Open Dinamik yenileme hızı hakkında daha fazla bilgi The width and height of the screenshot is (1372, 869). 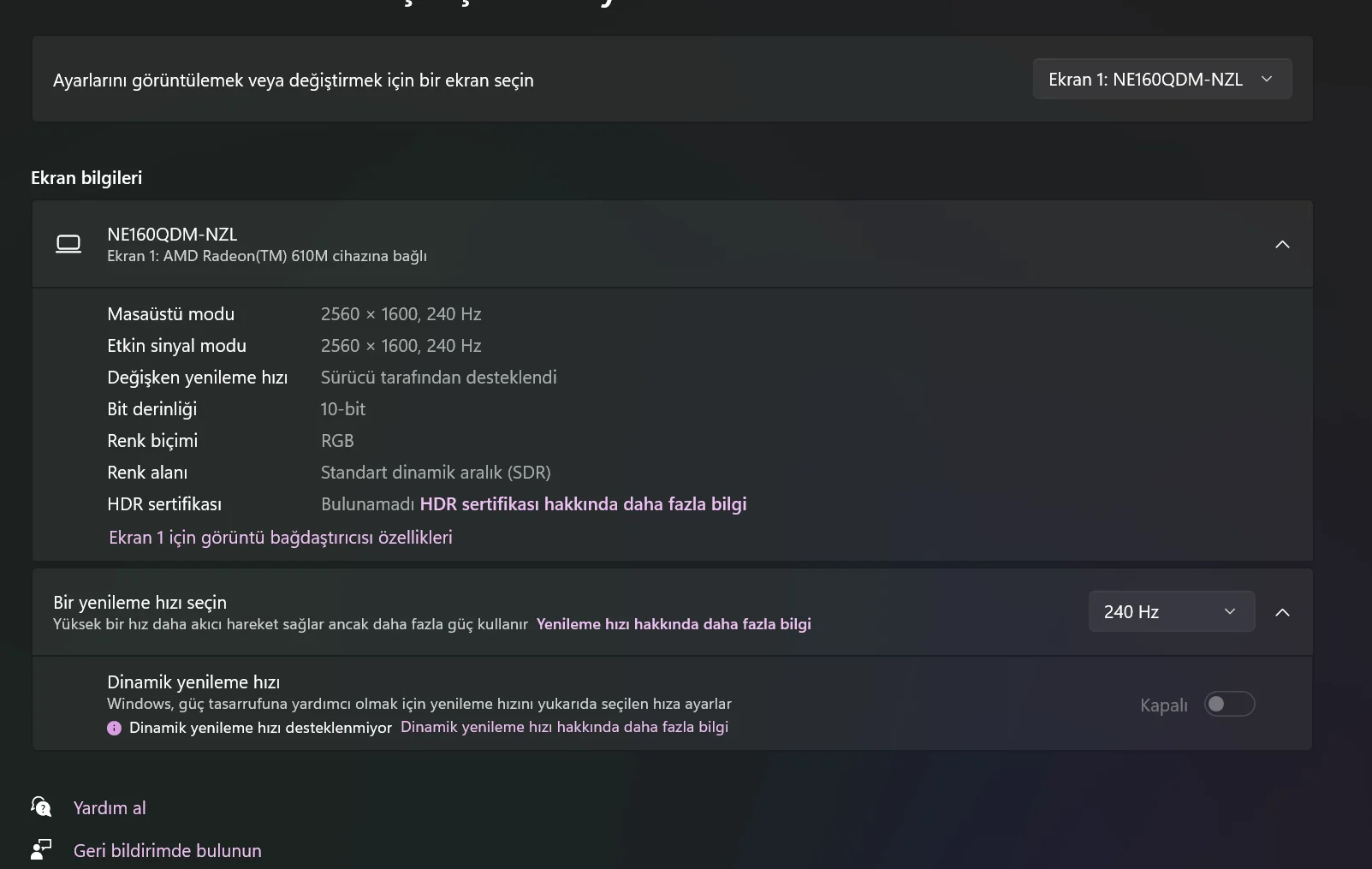(564, 727)
